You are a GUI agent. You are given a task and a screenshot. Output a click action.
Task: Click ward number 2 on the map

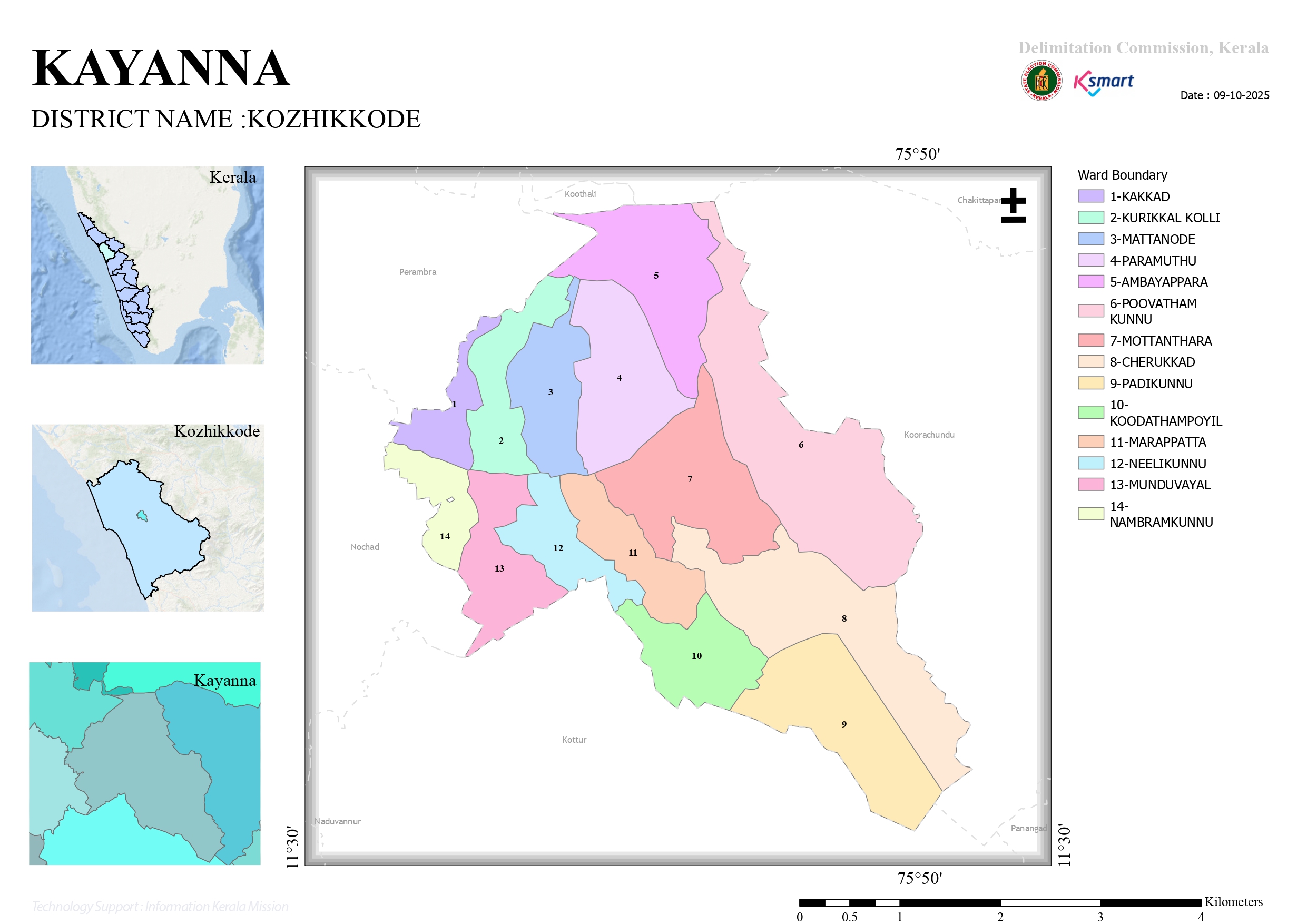coord(501,440)
